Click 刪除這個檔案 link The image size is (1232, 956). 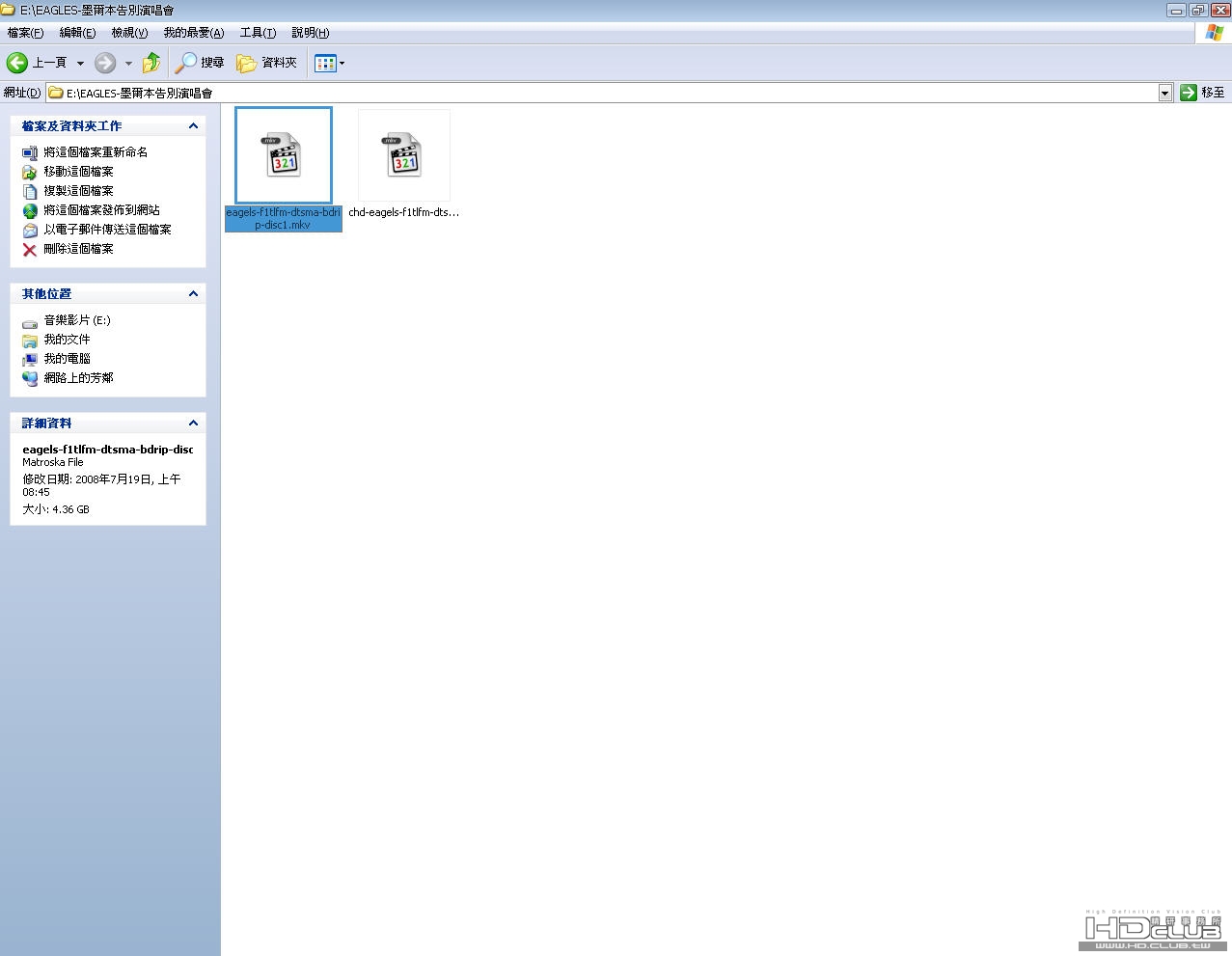click(78, 249)
